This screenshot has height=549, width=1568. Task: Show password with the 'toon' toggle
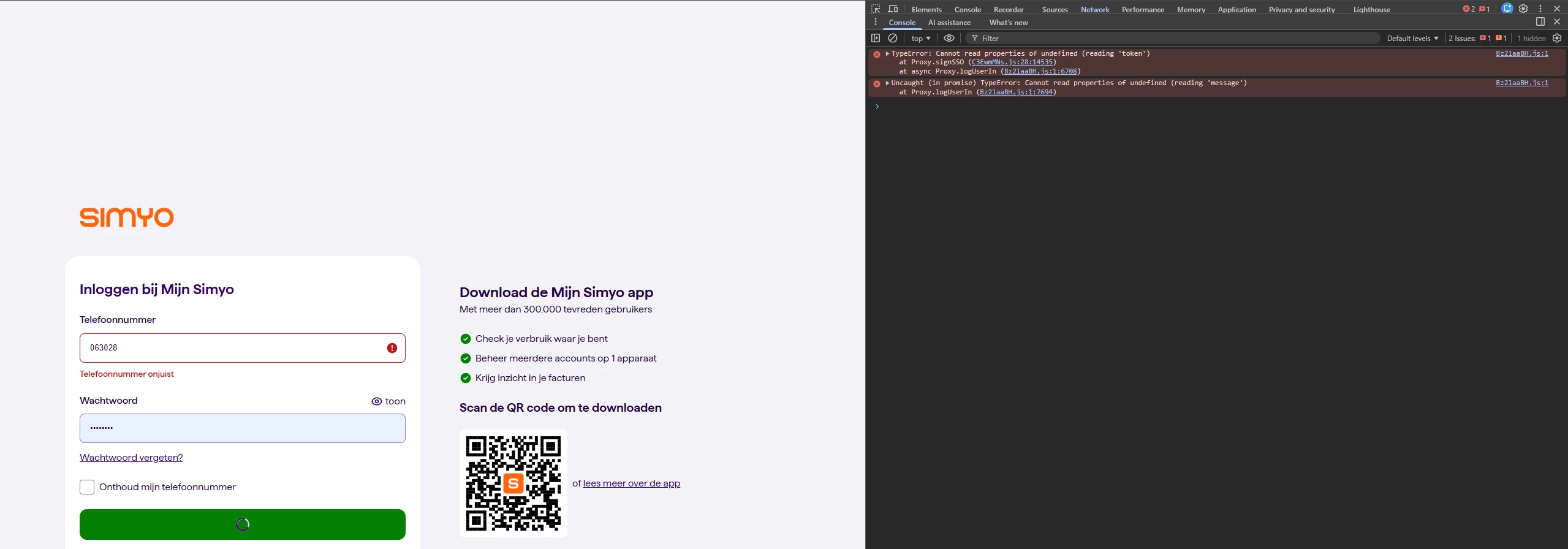(388, 401)
